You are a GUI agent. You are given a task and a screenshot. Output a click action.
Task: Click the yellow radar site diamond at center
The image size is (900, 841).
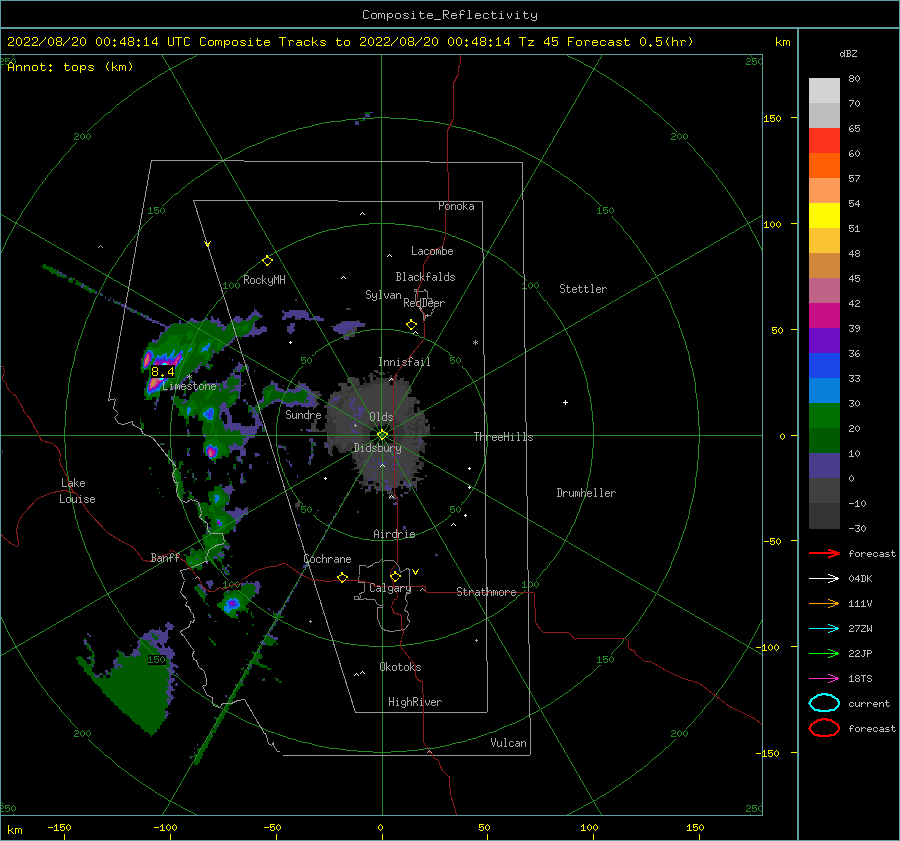[x=382, y=435]
